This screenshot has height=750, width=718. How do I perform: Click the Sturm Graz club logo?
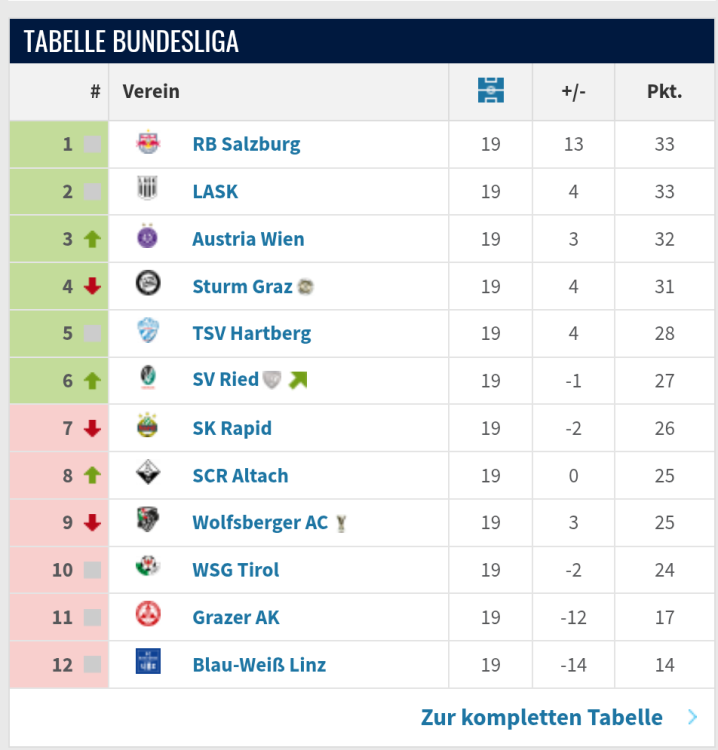148,285
